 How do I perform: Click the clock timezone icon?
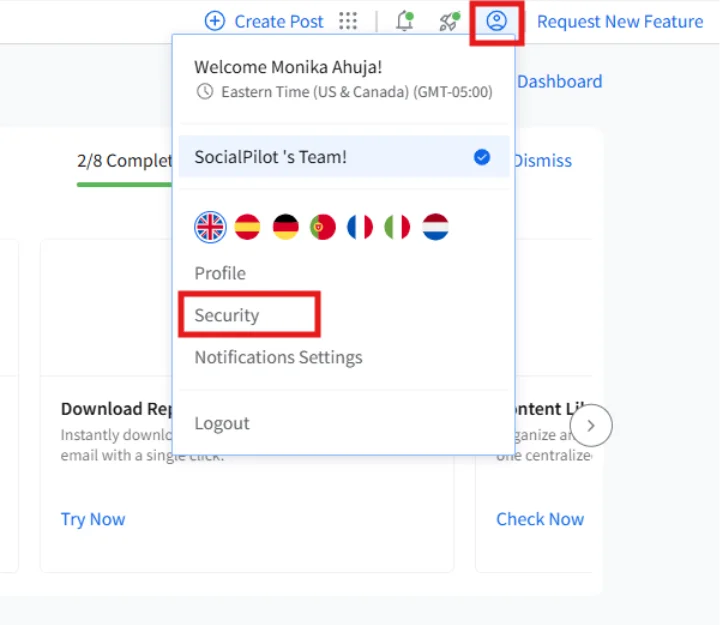click(x=205, y=92)
